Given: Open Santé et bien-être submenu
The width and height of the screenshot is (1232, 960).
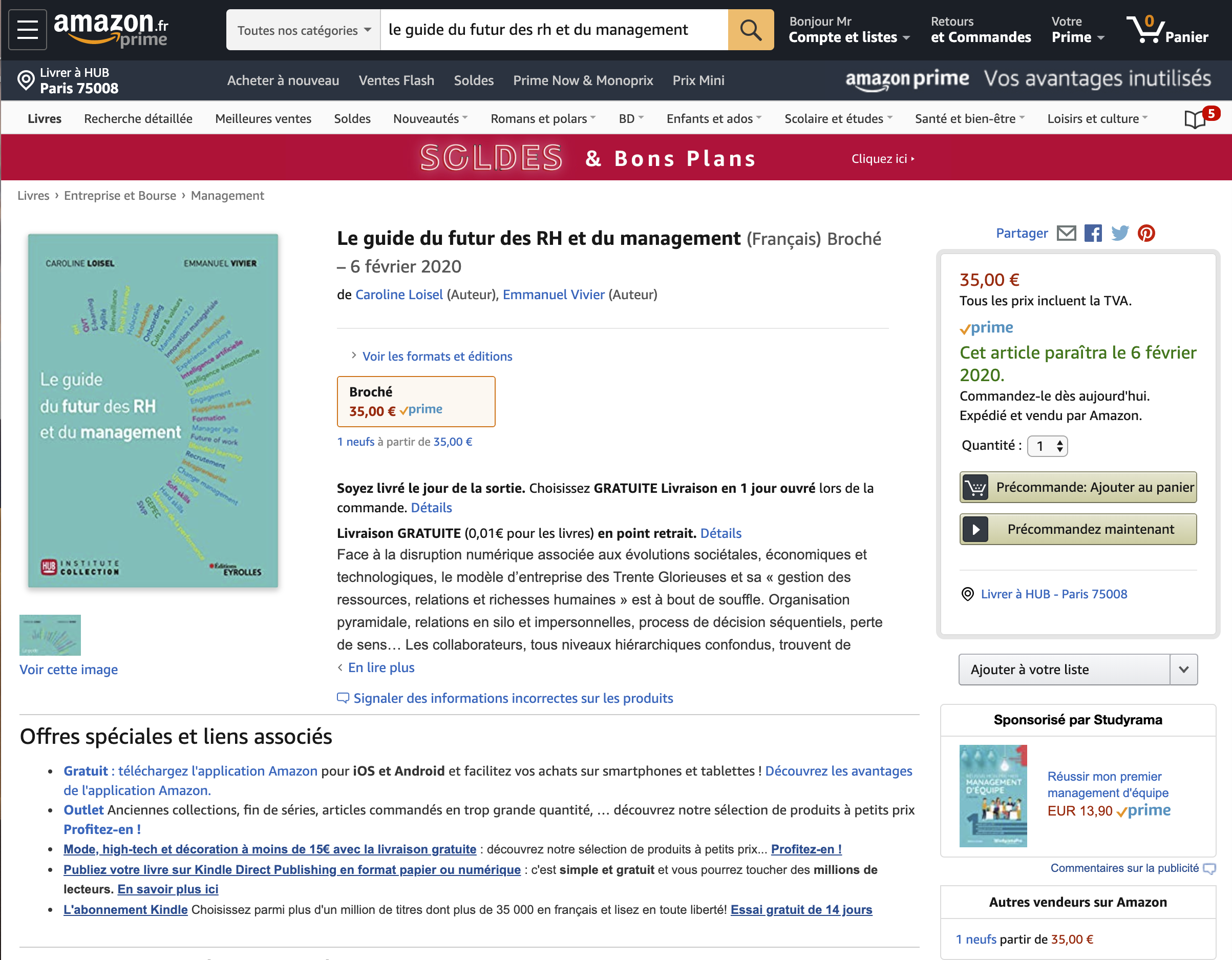Looking at the screenshot, I should pos(970,118).
